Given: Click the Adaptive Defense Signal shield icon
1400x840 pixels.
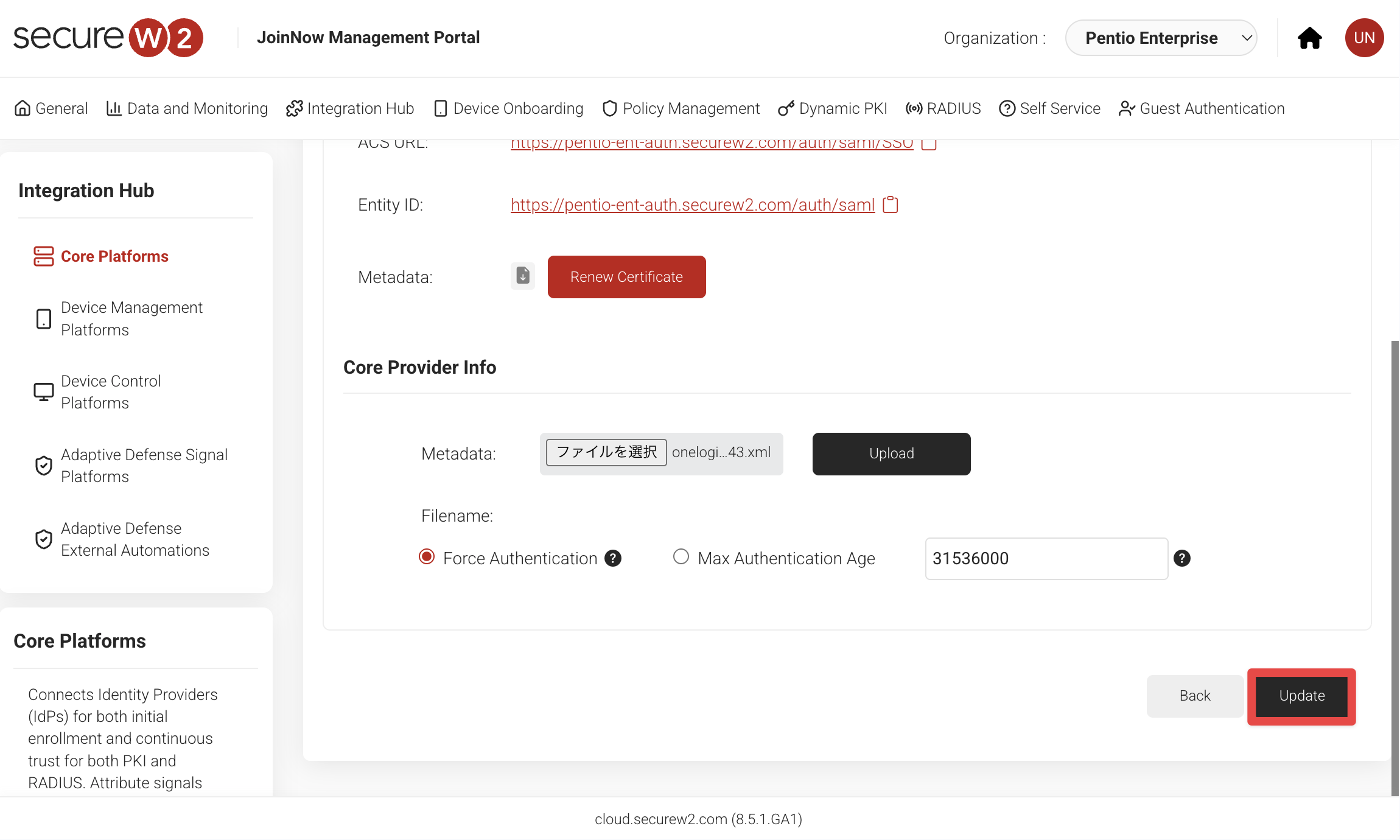Looking at the screenshot, I should pos(43,466).
